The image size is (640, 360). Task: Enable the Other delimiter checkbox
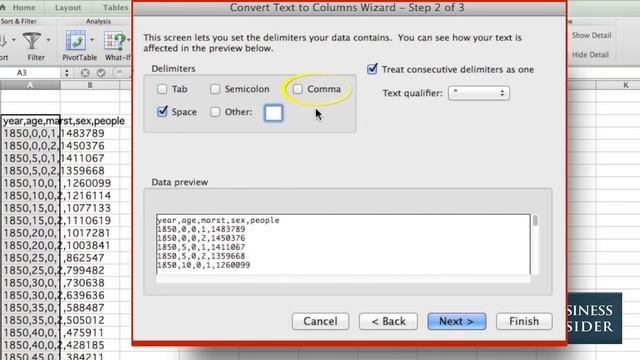click(215, 112)
